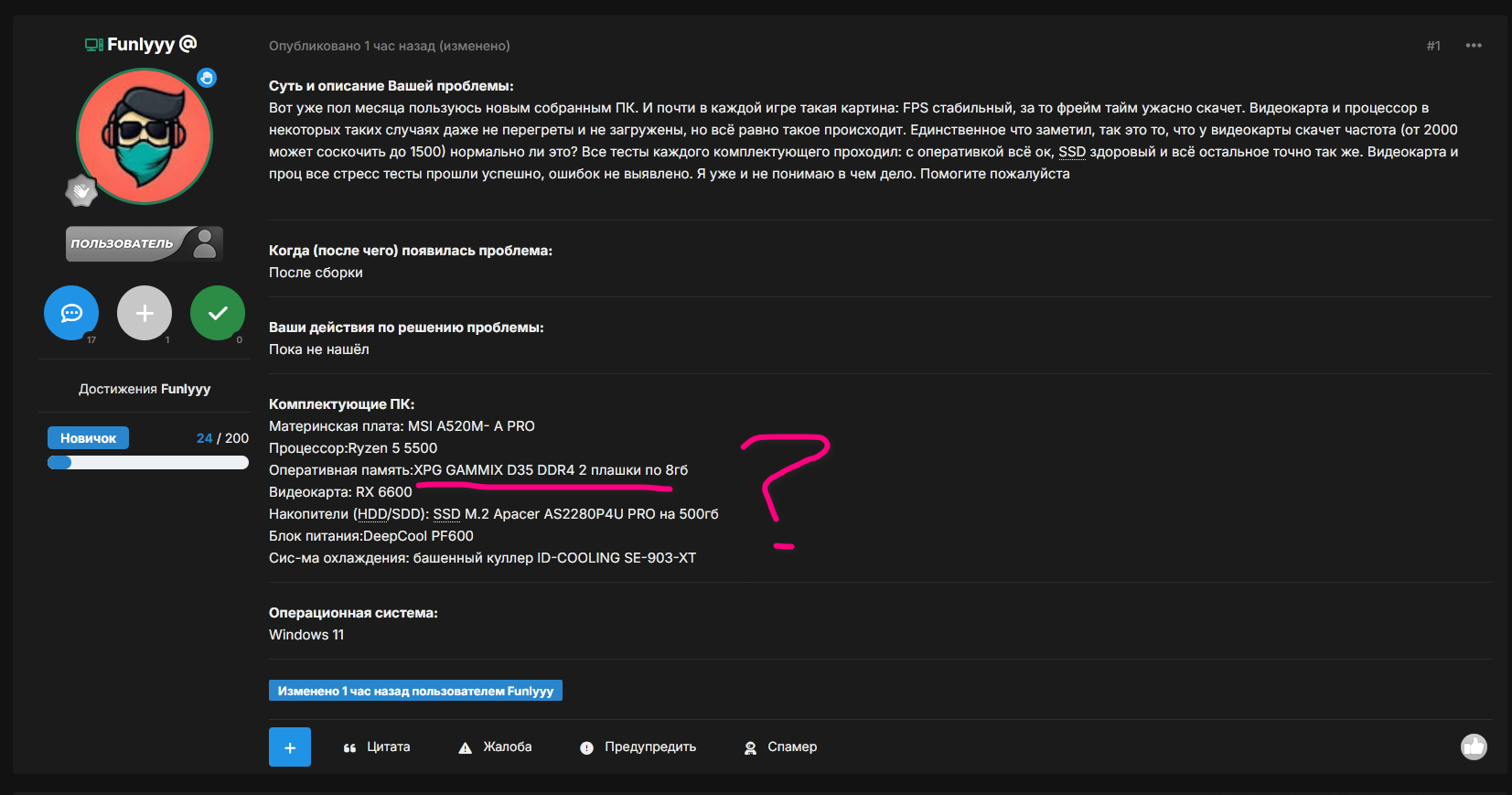
Task: Report the post via Жалоба
Action: (495, 747)
